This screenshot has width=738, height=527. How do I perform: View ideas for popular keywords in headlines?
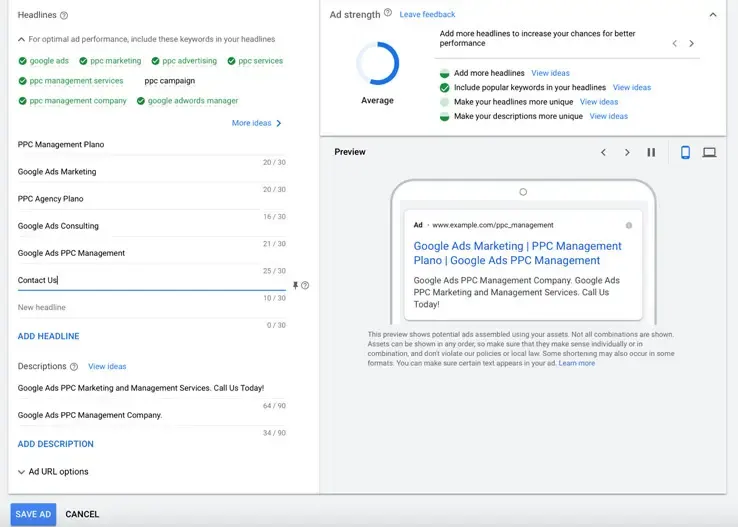pos(632,88)
